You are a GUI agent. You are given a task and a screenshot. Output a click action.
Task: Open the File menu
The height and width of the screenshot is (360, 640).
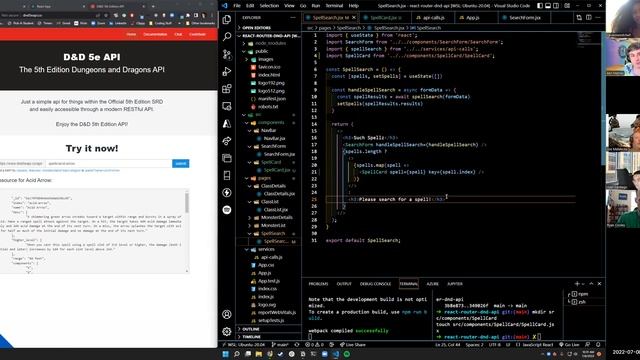pos(237,6)
